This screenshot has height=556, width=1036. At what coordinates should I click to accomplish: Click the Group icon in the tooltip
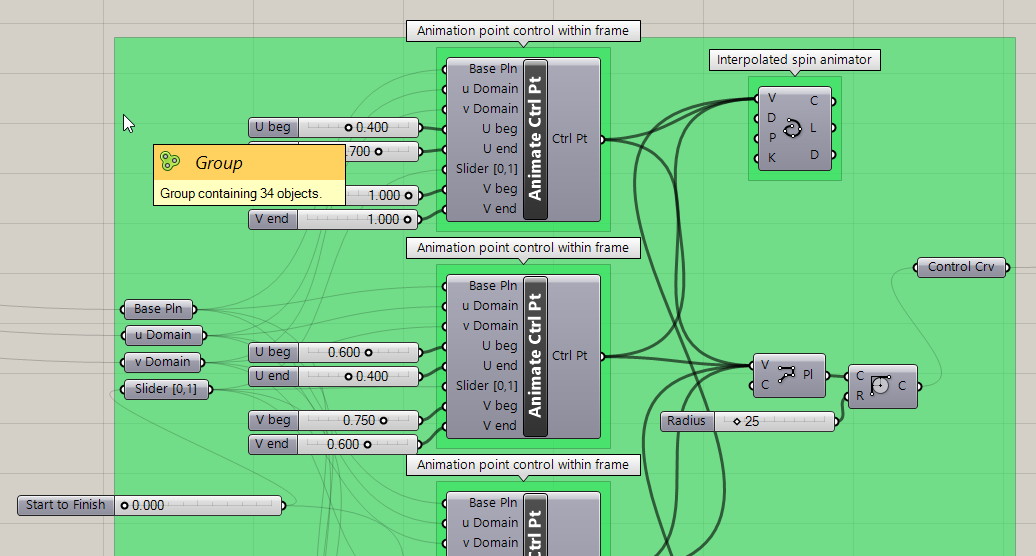[x=170, y=161]
